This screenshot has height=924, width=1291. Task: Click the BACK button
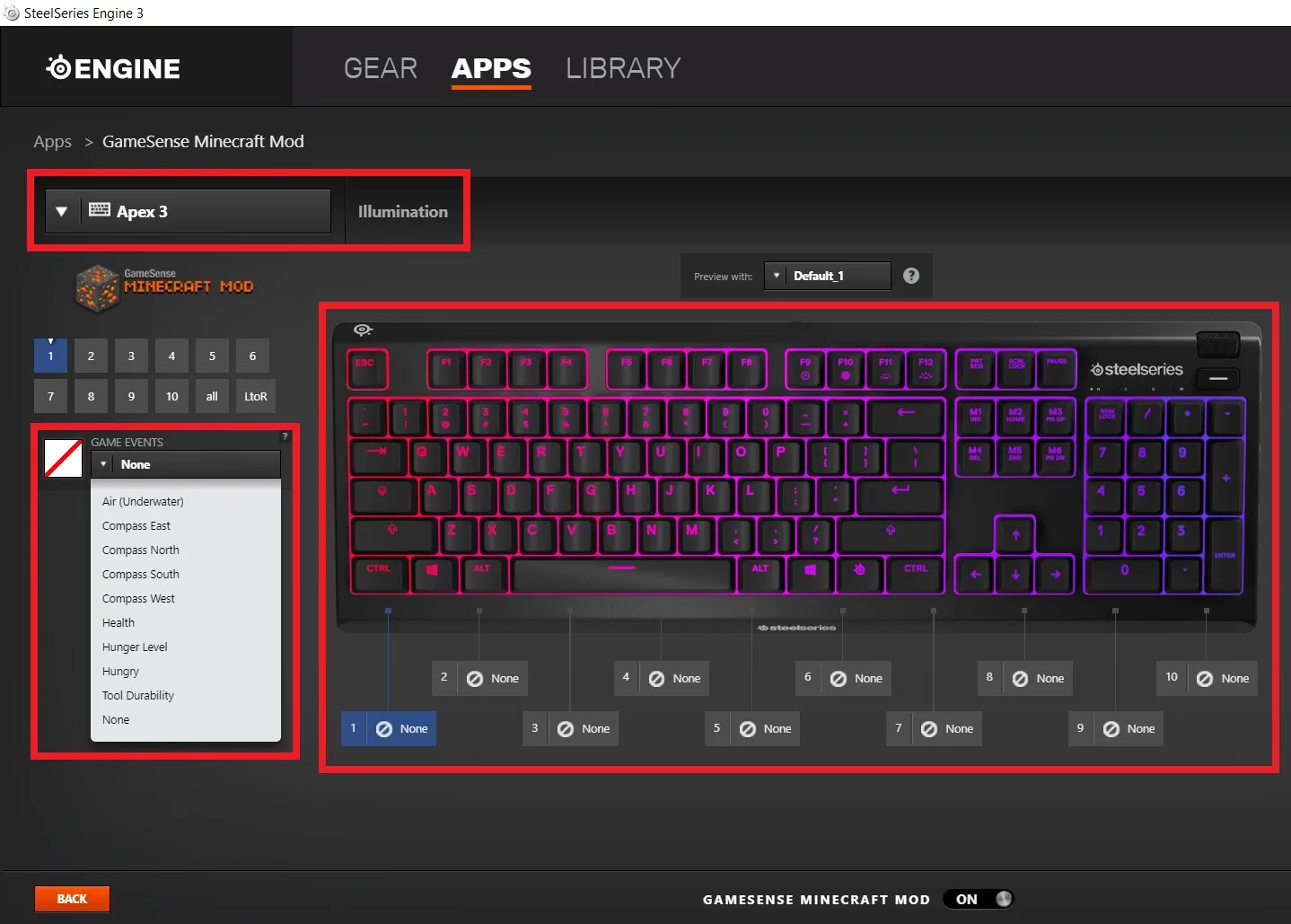pos(72,899)
